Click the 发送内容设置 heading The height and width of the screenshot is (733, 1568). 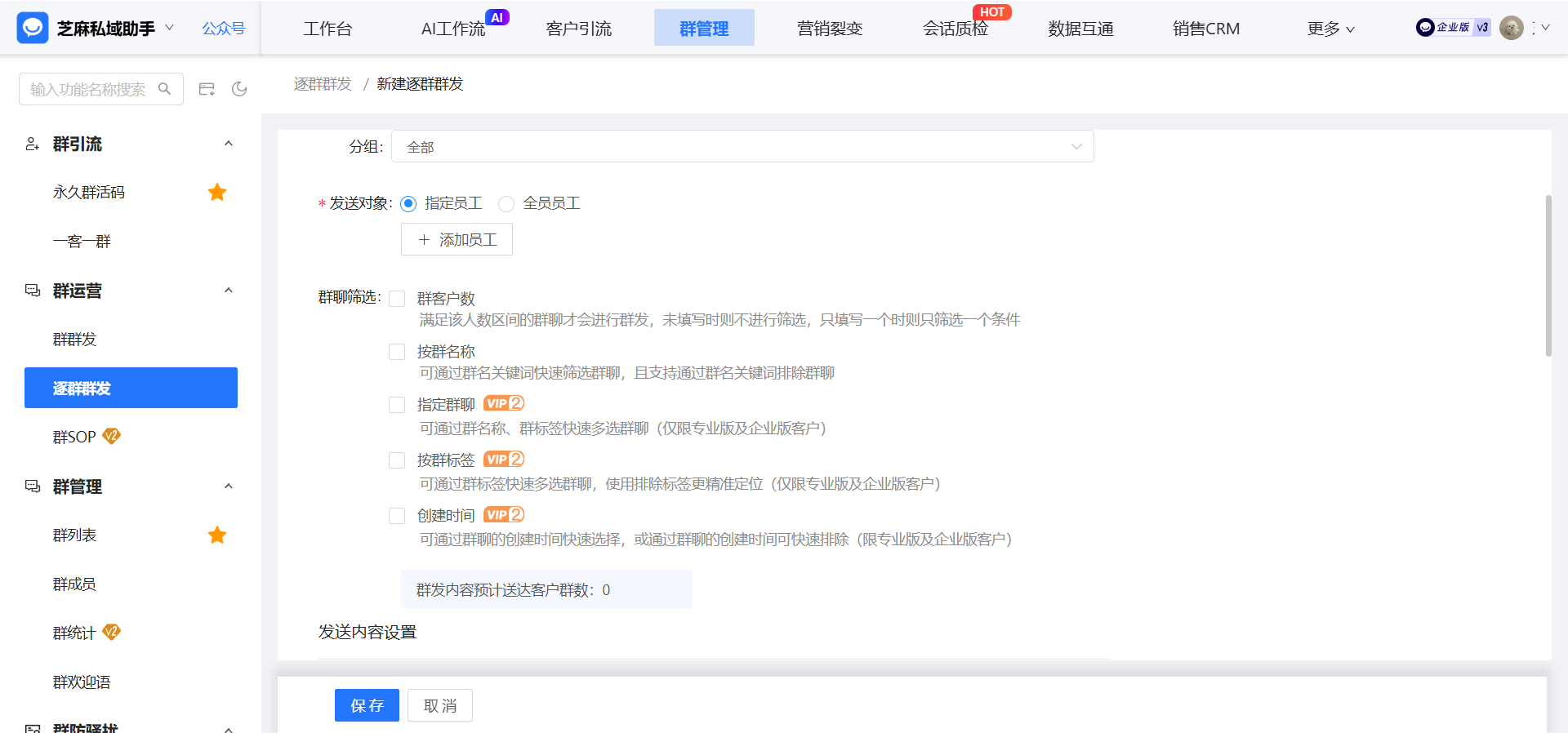click(367, 632)
